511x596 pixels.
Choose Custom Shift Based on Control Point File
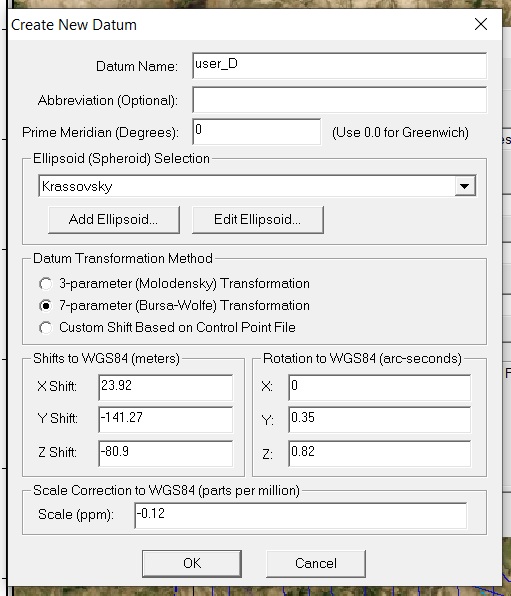[x=46, y=328]
